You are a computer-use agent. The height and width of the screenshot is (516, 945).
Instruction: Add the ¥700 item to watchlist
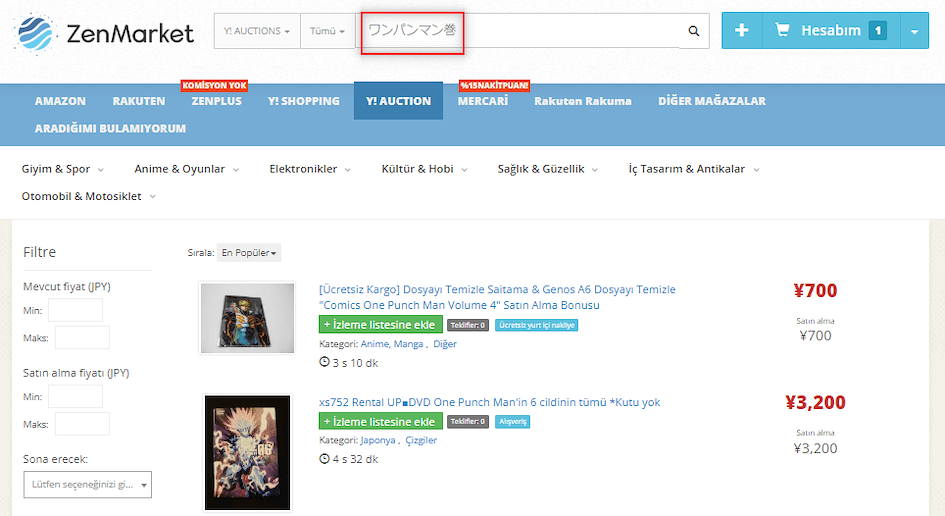click(380, 324)
